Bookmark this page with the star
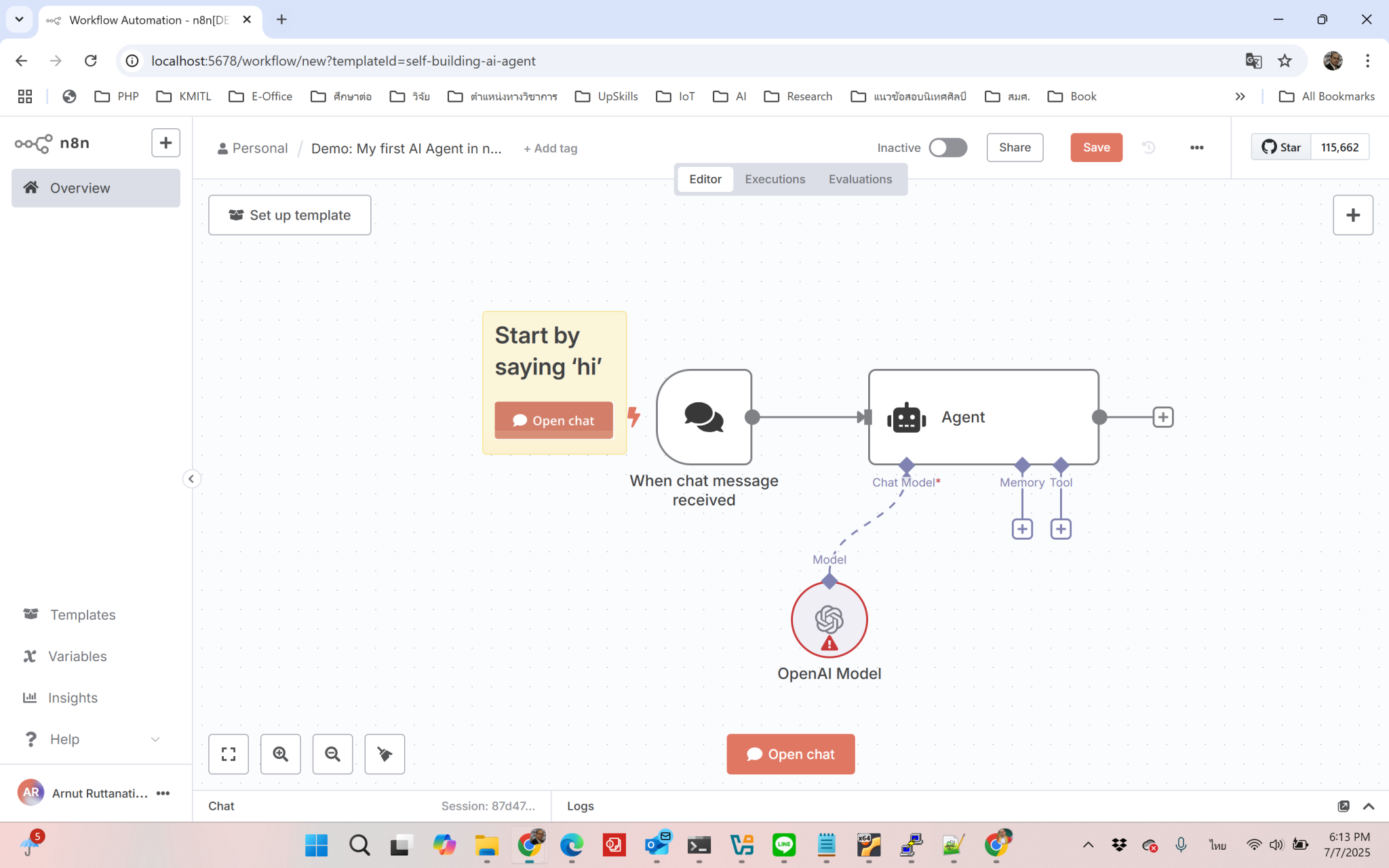 [x=1285, y=60]
